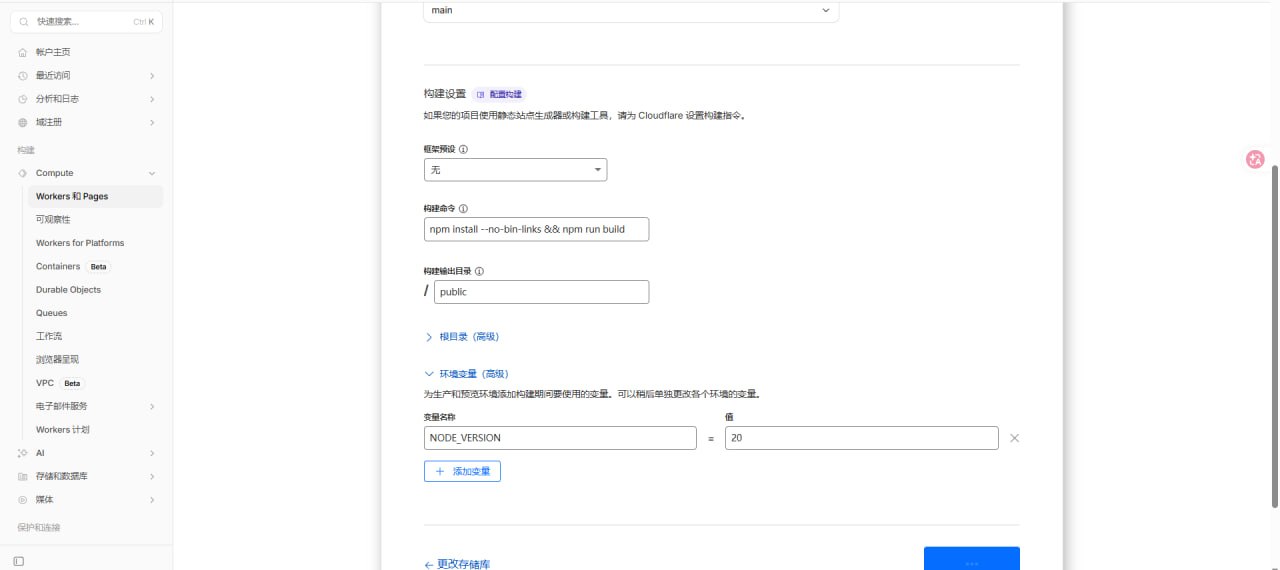Click the globe icon beside 域注册

22,122
